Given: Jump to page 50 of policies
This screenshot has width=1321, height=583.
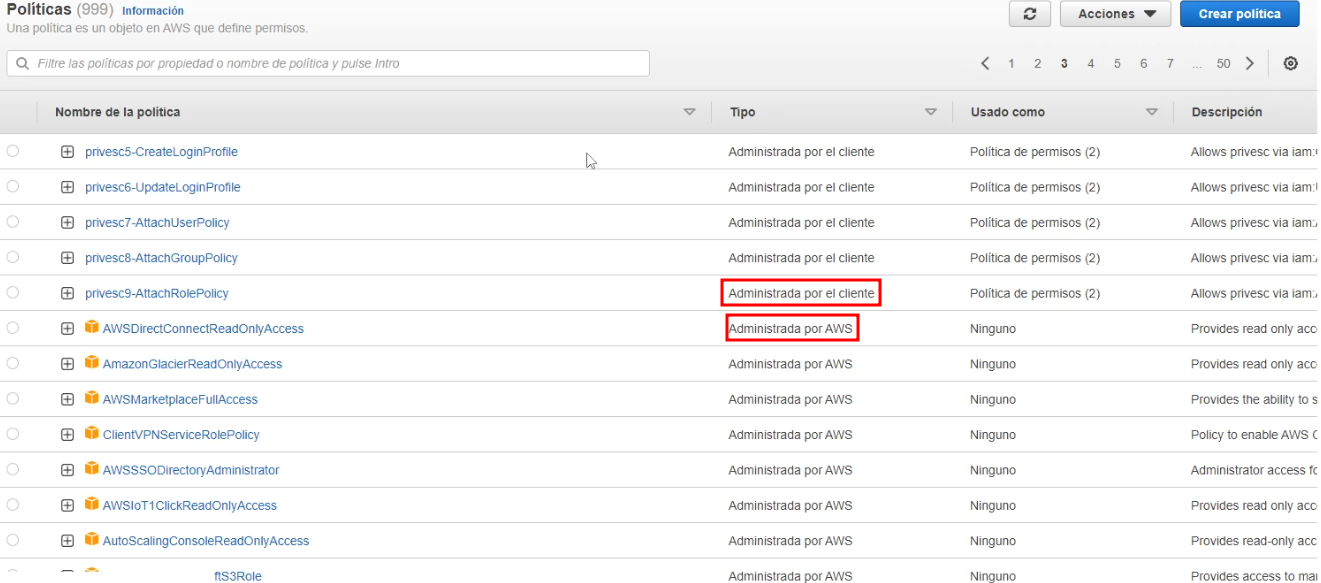Looking at the screenshot, I should click(x=1223, y=64).
